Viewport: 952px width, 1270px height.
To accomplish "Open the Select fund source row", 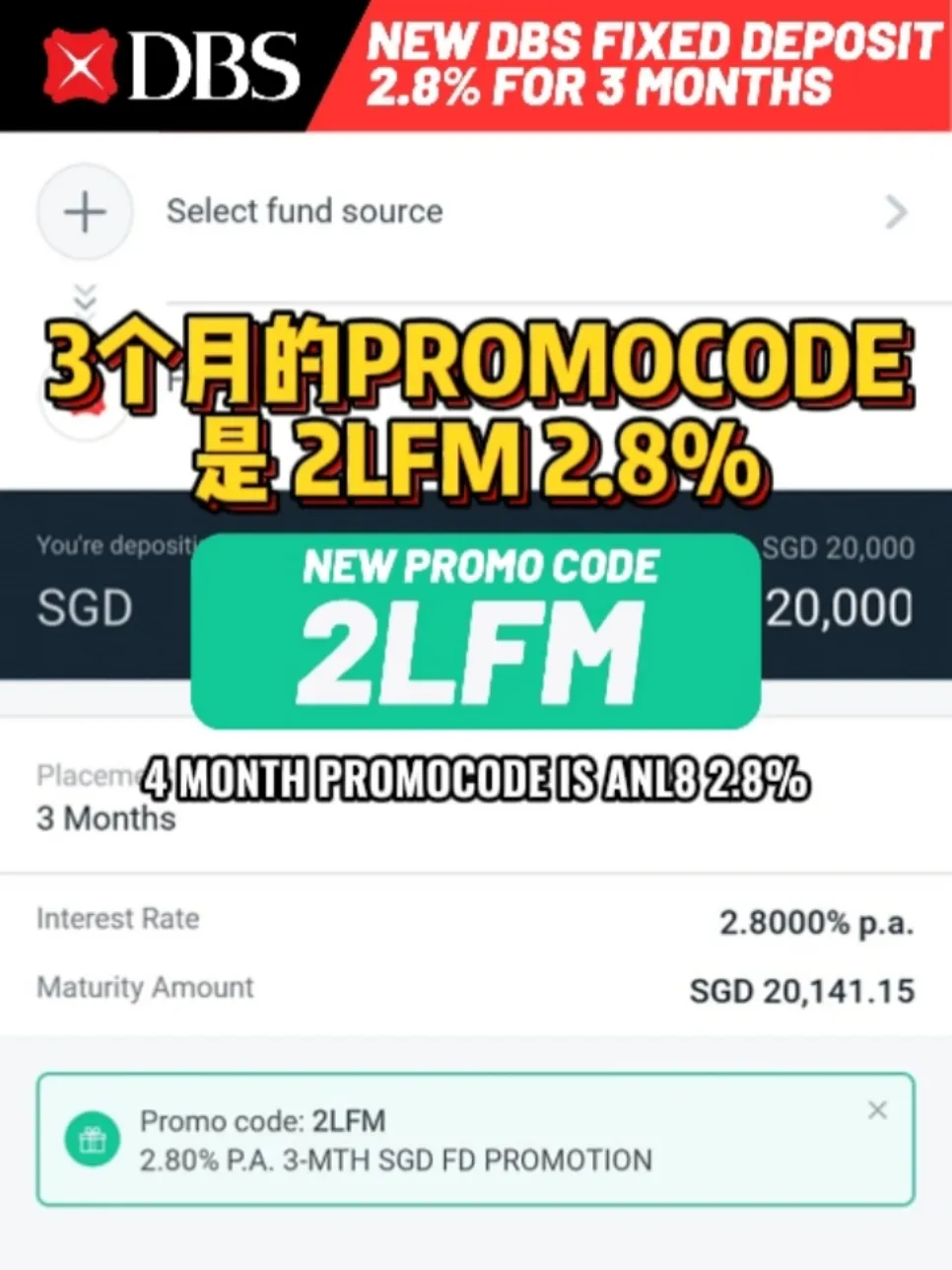I will point(476,211).
